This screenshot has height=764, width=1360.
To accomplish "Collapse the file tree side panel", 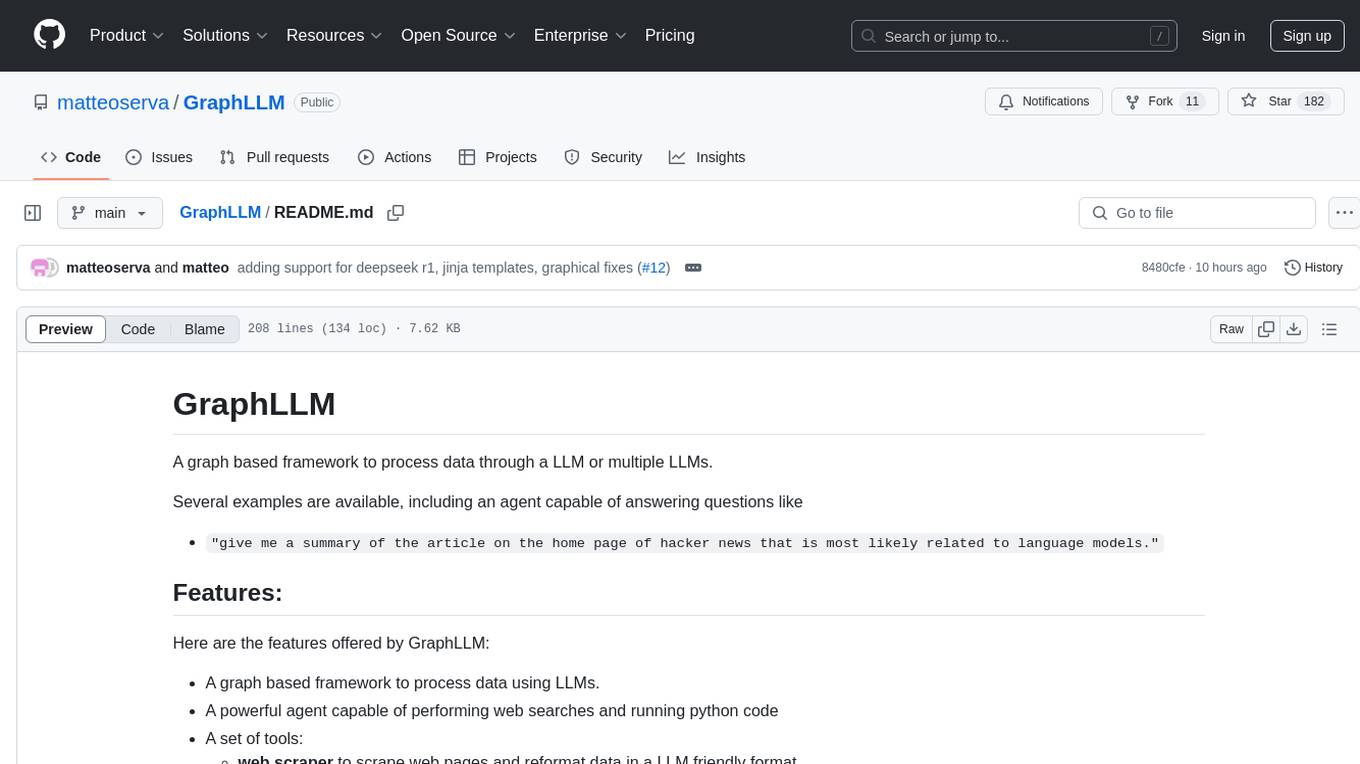I will point(33,213).
